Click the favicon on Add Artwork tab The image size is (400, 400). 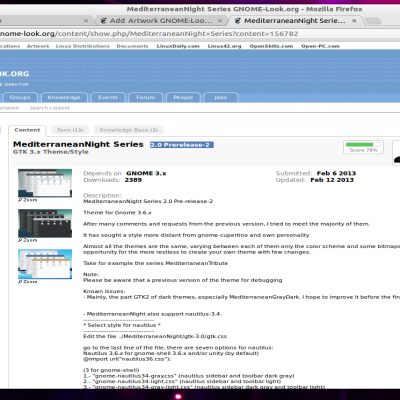pos(103,21)
